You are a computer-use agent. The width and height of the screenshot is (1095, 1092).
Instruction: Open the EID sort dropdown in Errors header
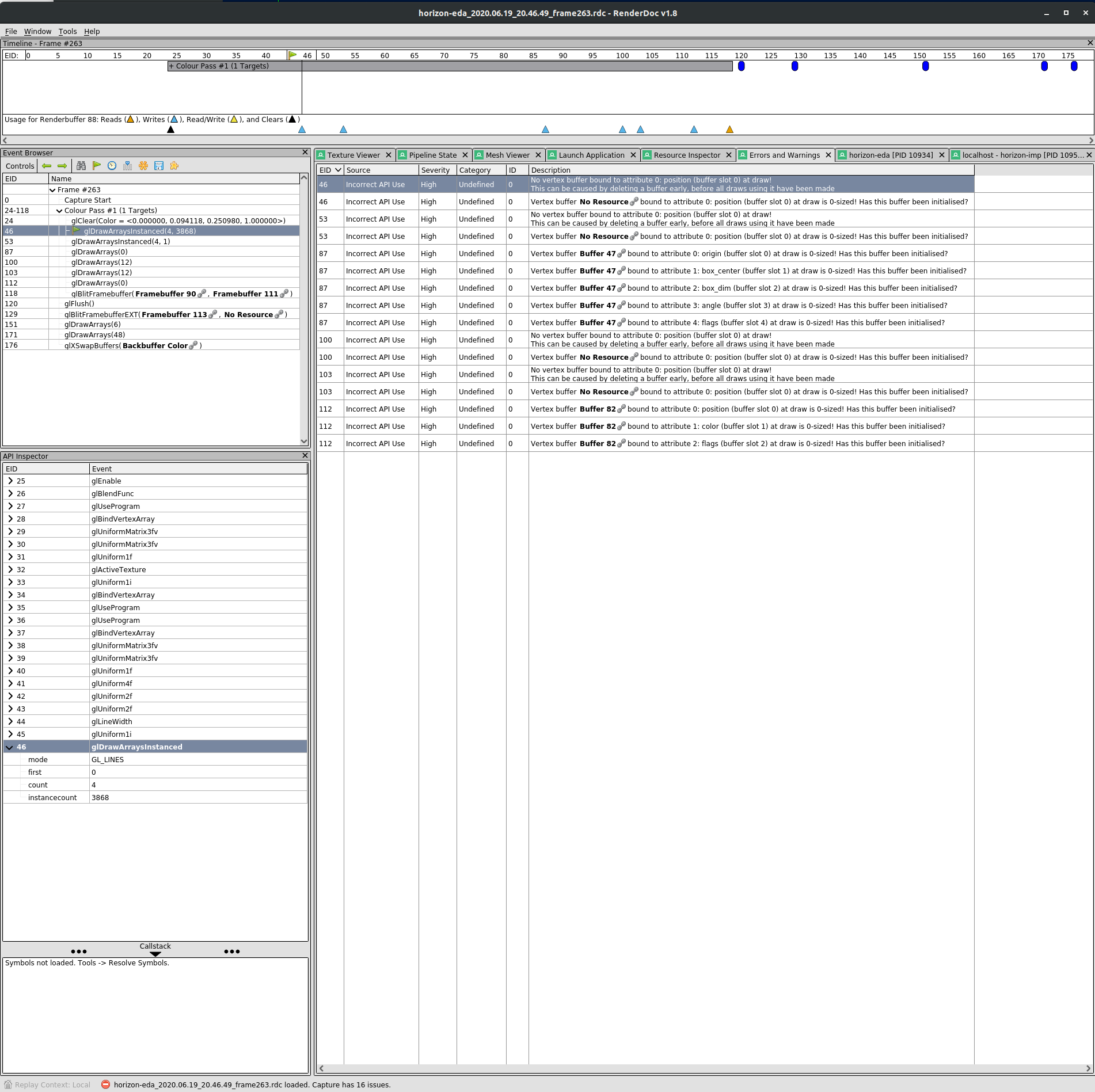coord(338,170)
